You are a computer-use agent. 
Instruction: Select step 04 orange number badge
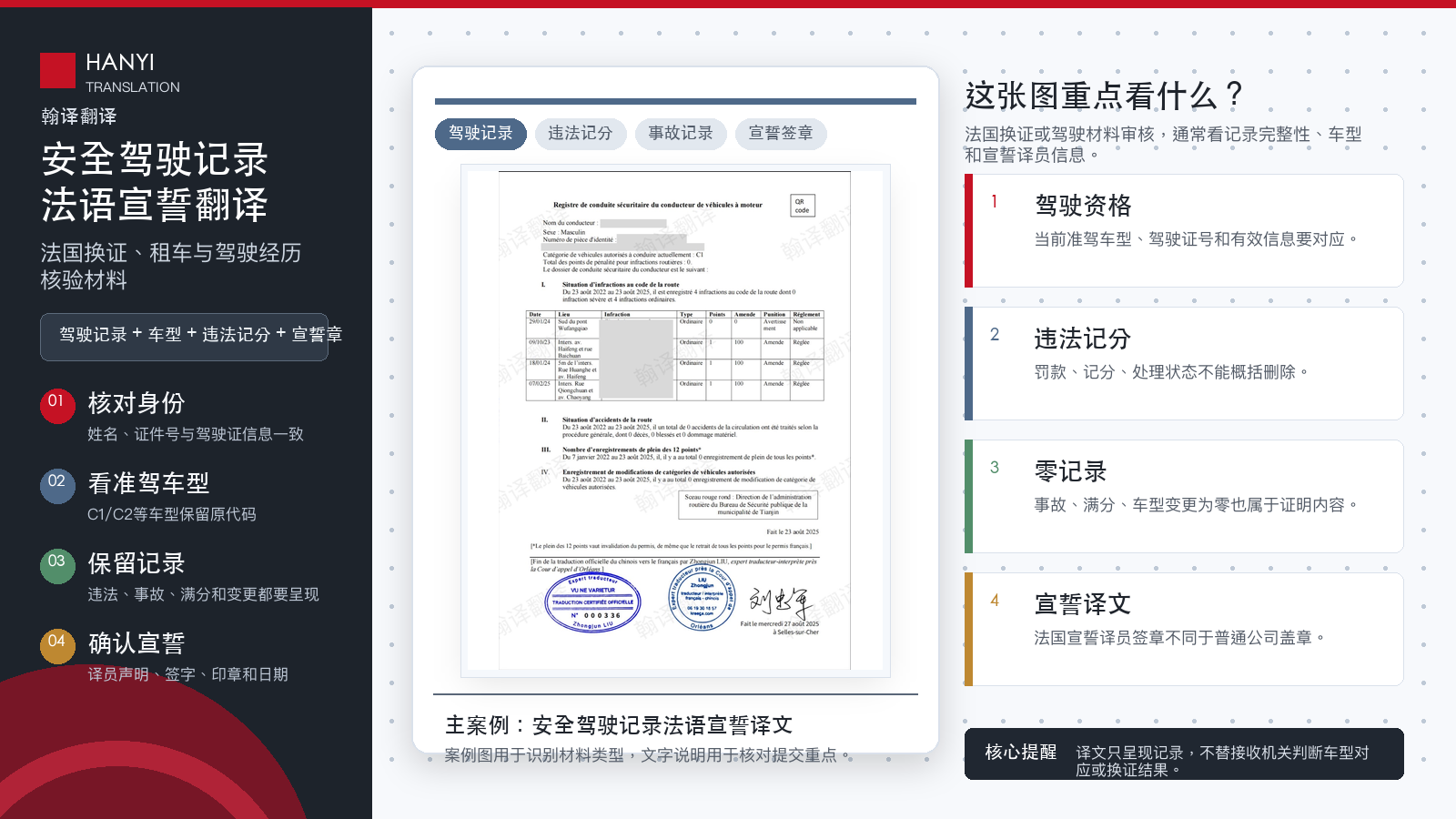pyautogui.click(x=56, y=646)
